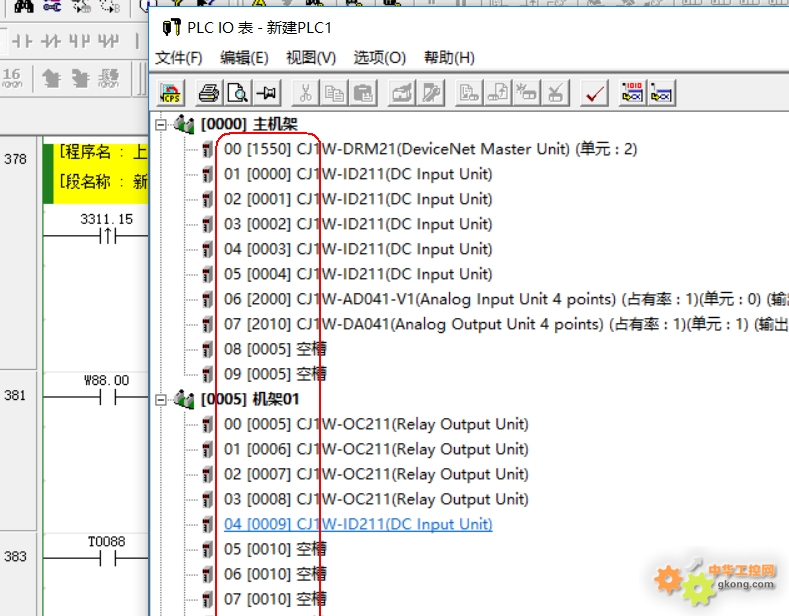Click the unit setup icon right of Paste
789x616 pixels.
click(x=402, y=93)
